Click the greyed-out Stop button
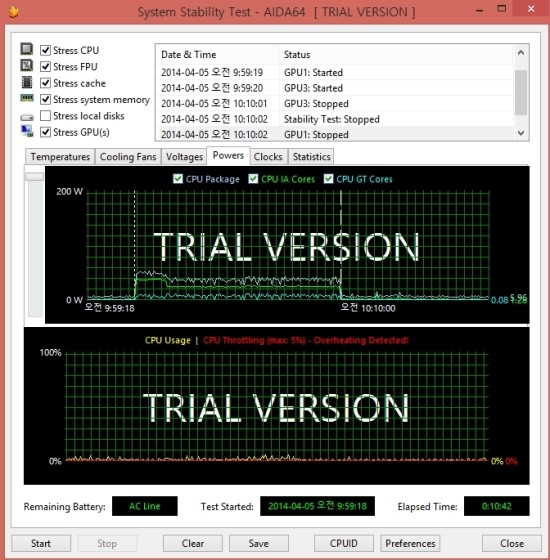Screen dimensions: 550x560 tap(107, 543)
